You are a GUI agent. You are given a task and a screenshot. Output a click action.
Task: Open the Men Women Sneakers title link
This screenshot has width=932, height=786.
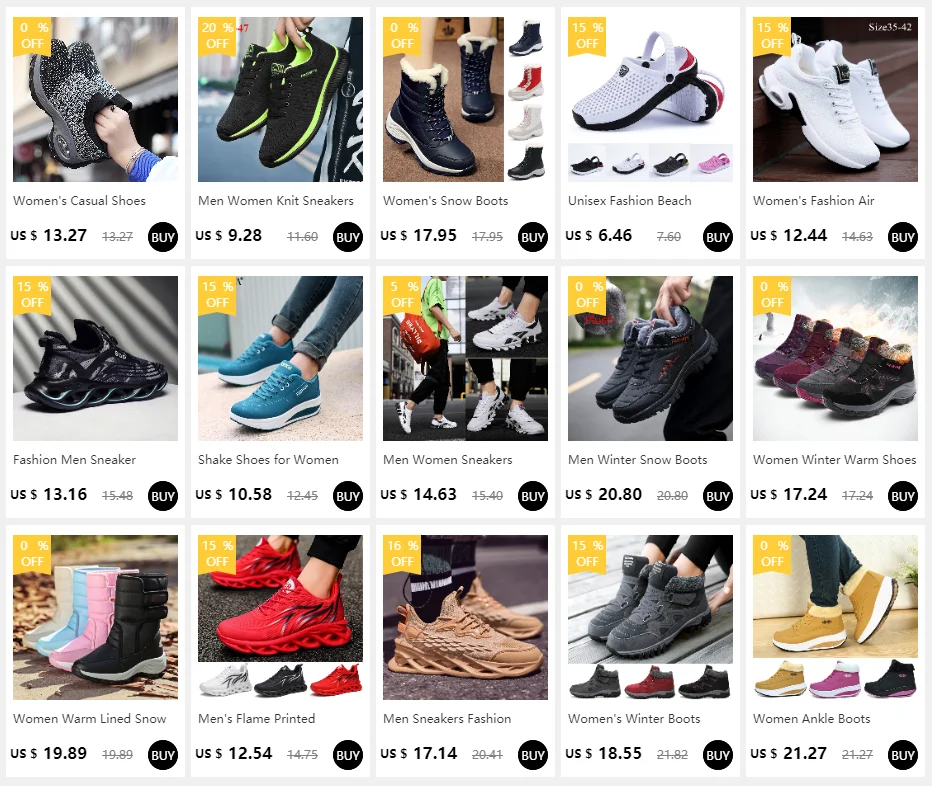click(448, 460)
